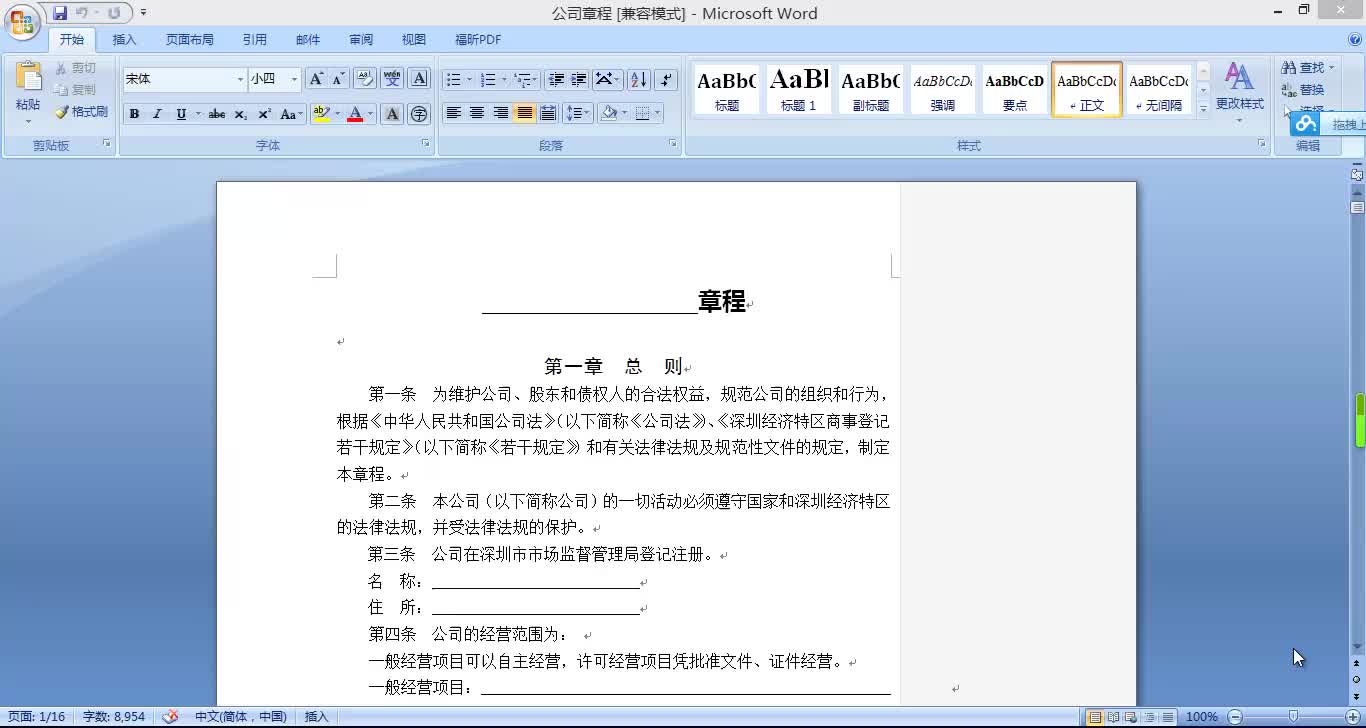The width and height of the screenshot is (1366, 728).
Task: Click the 替换 (Replace) button
Action: click(x=1304, y=90)
